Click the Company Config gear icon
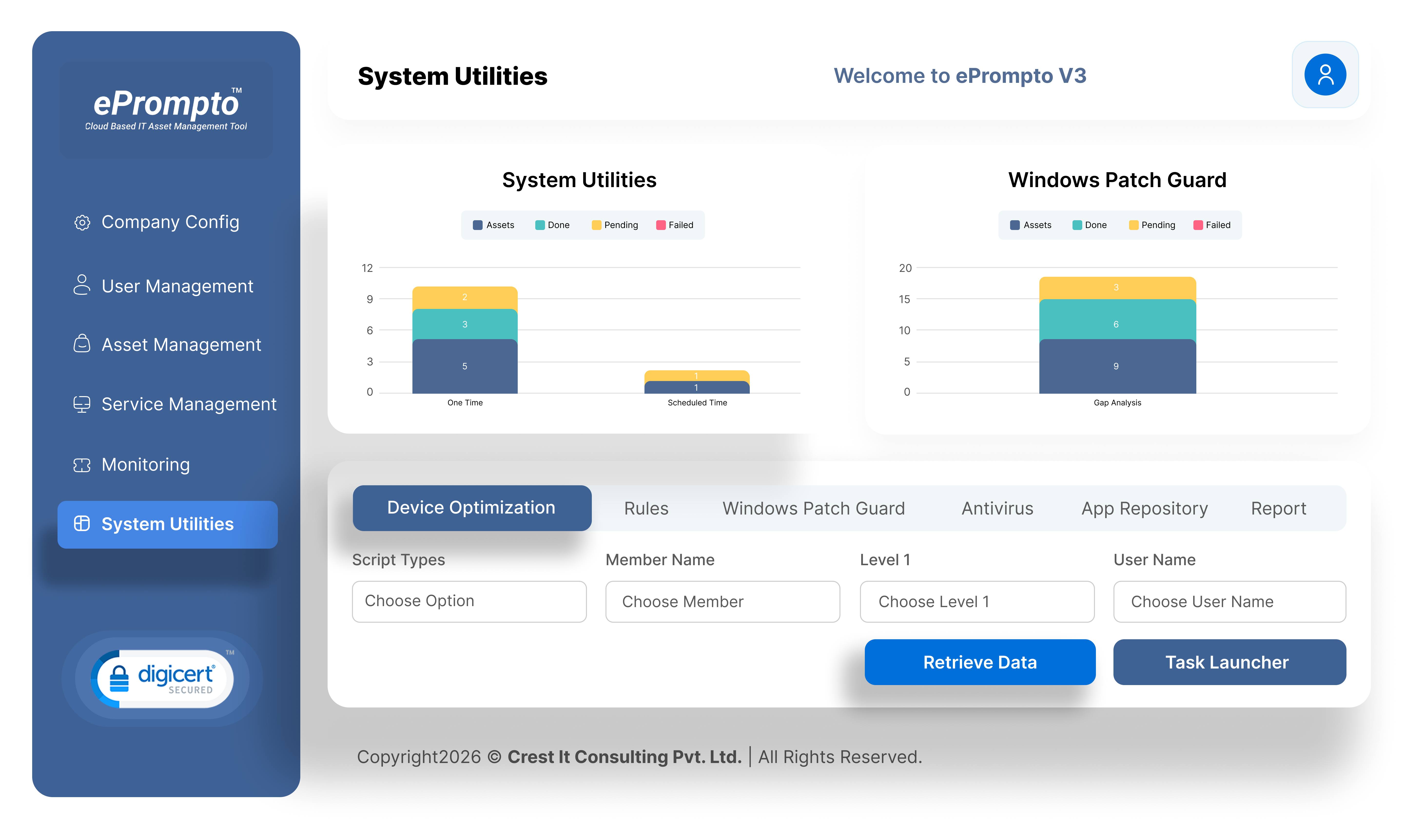Image resolution: width=1404 pixels, height=840 pixels. click(x=82, y=222)
